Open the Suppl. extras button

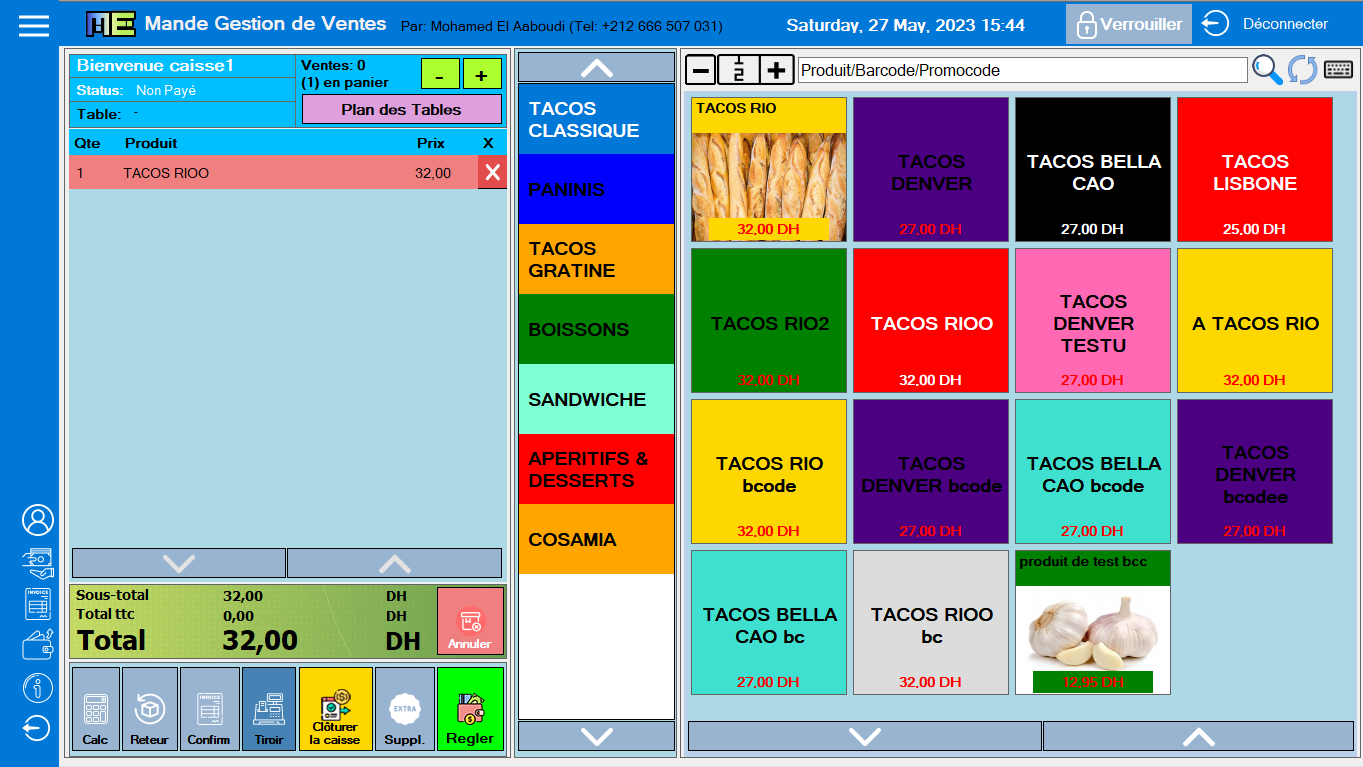tap(405, 709)
